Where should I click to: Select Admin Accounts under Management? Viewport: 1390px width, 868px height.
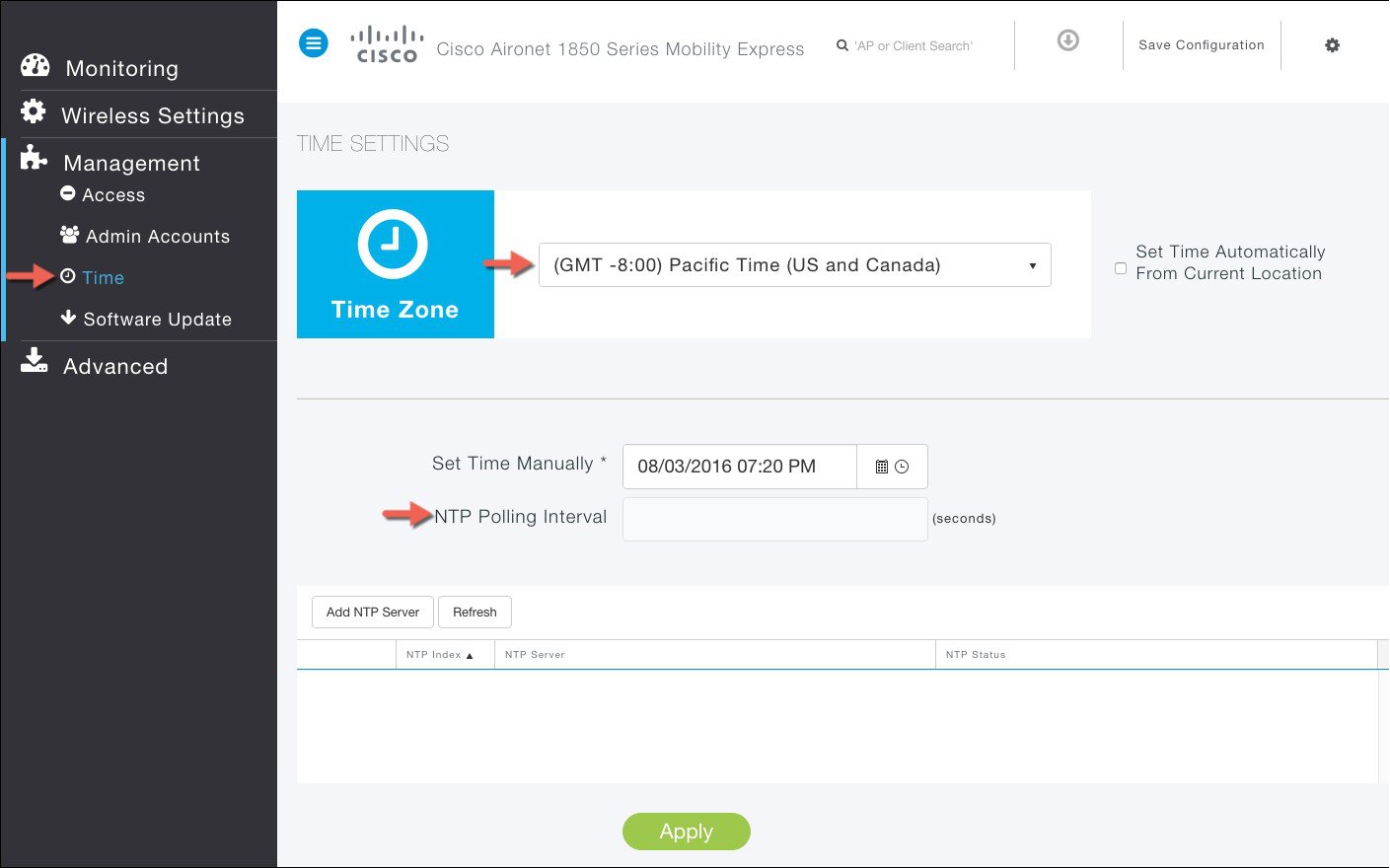(x=158, y=237)
